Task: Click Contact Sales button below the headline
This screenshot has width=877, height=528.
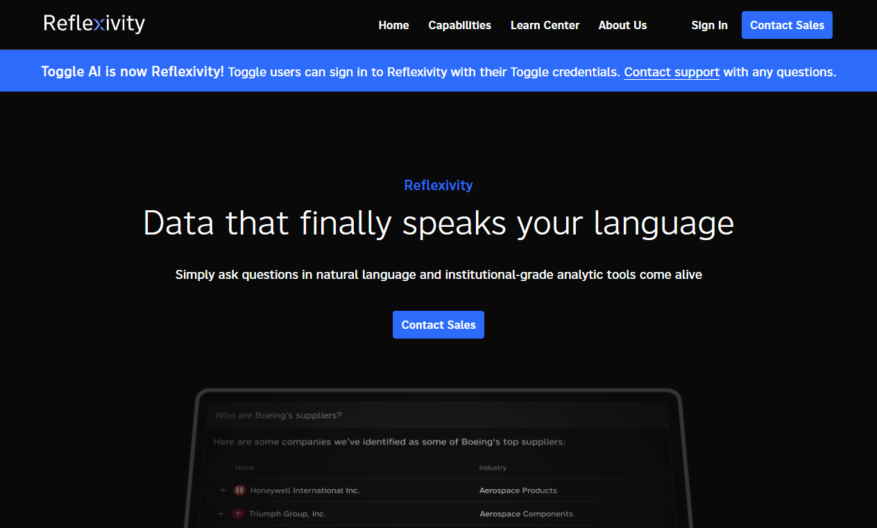Action: 438,325
